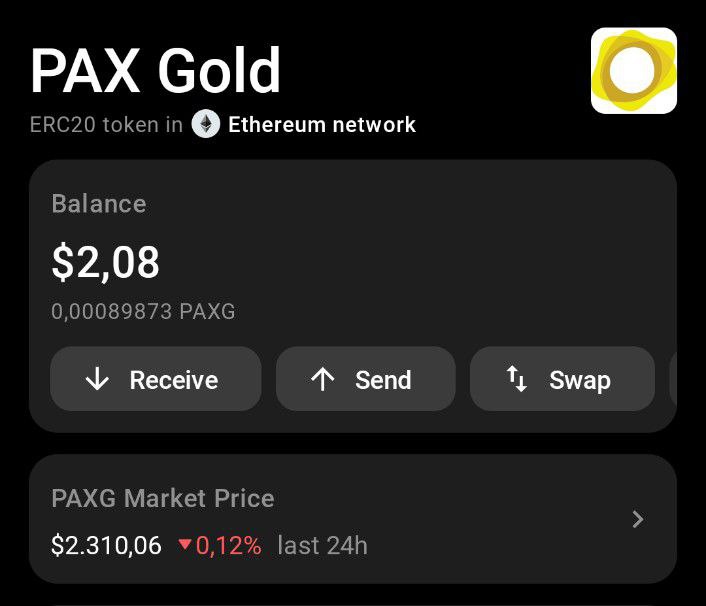
Task: Click the 0,12% price change figure
Action: coord(228,546)
